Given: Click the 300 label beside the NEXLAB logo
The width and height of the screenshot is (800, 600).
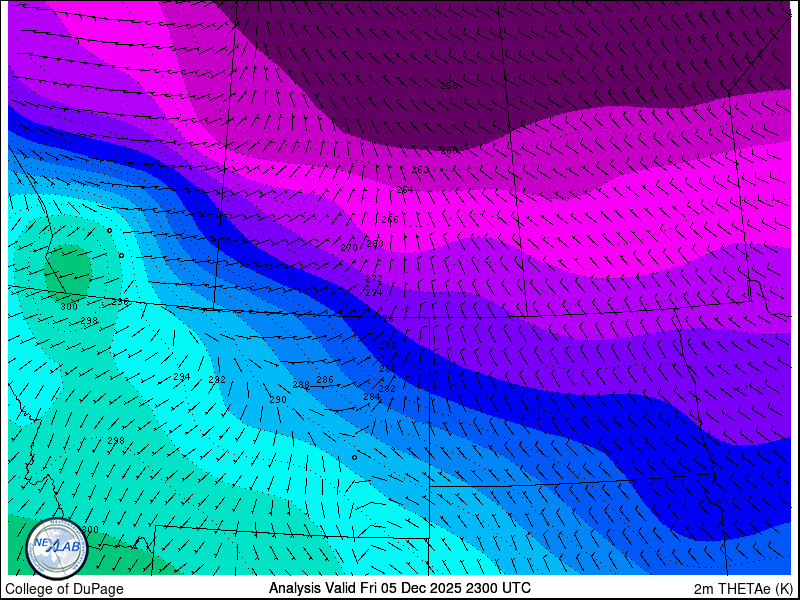Looking at the screenshot, I should (x=90, y=530).
